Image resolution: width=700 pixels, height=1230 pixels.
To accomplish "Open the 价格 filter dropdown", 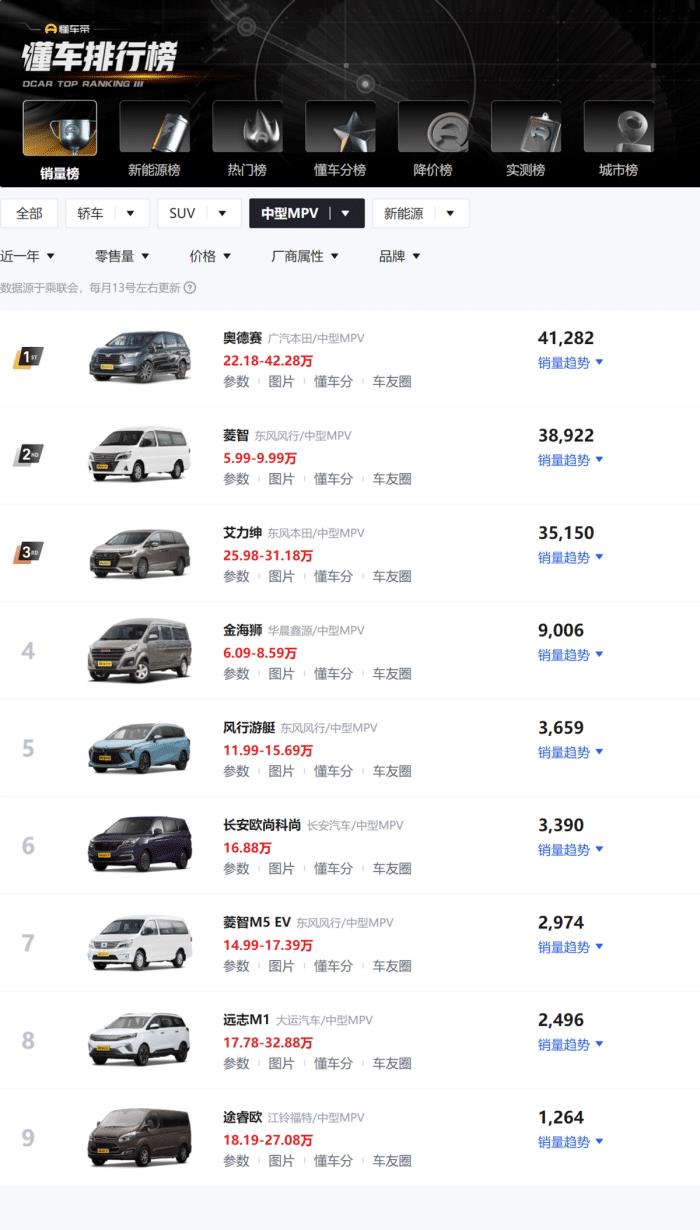I will (x=210, y=256).
